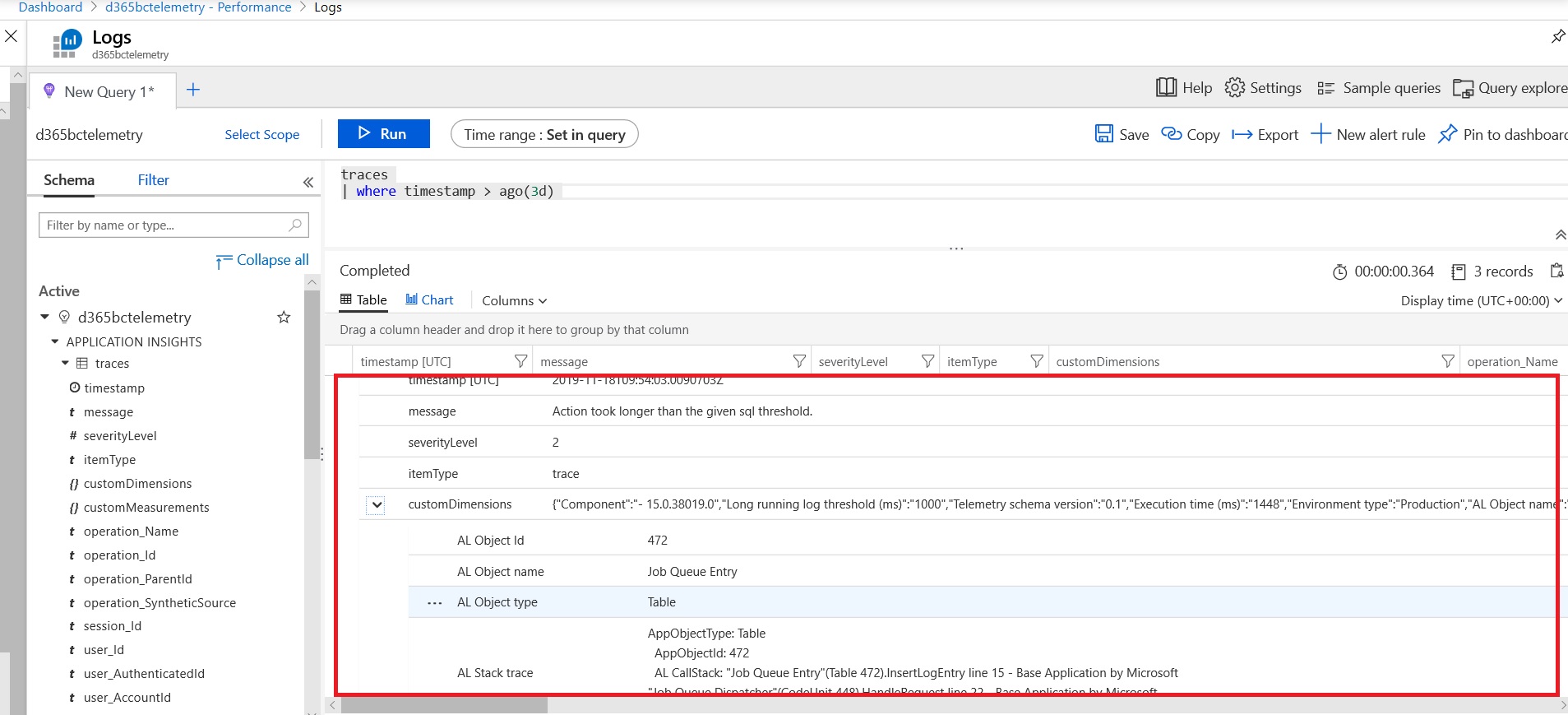Switch results to Table view
This screenshot has width=1568, height=715.
(363, 299)
